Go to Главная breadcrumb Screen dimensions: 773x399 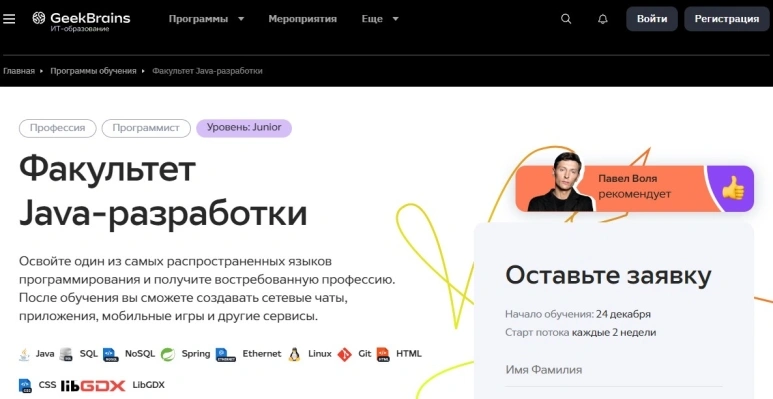tap(19, 71)
